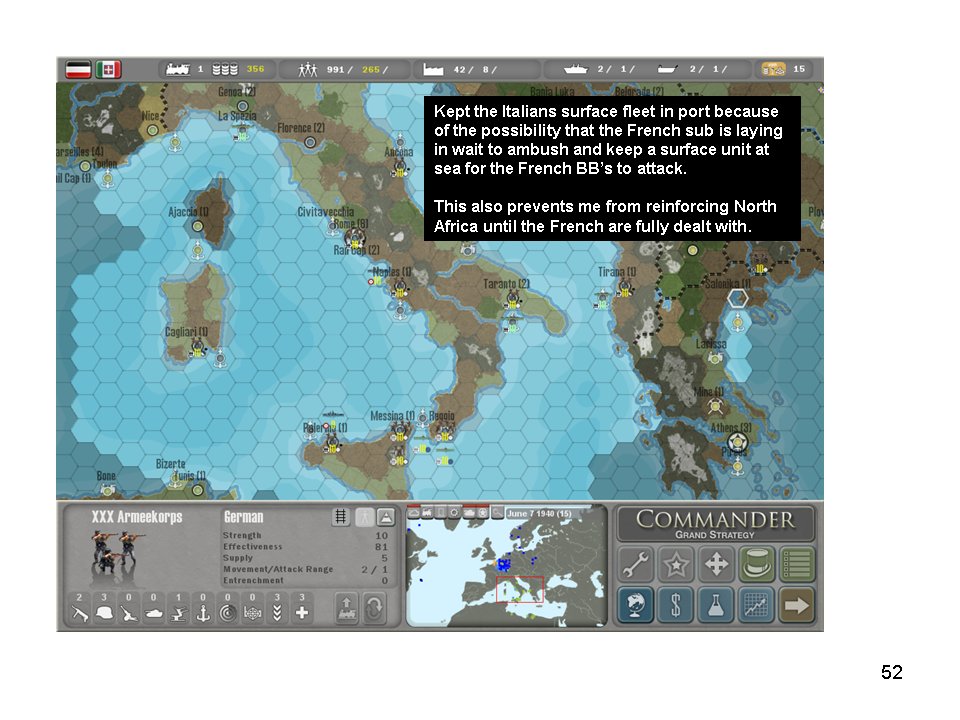Click the upgrade unit arrow button
Viewport: 960px width, 720px height.
point(345,608)
